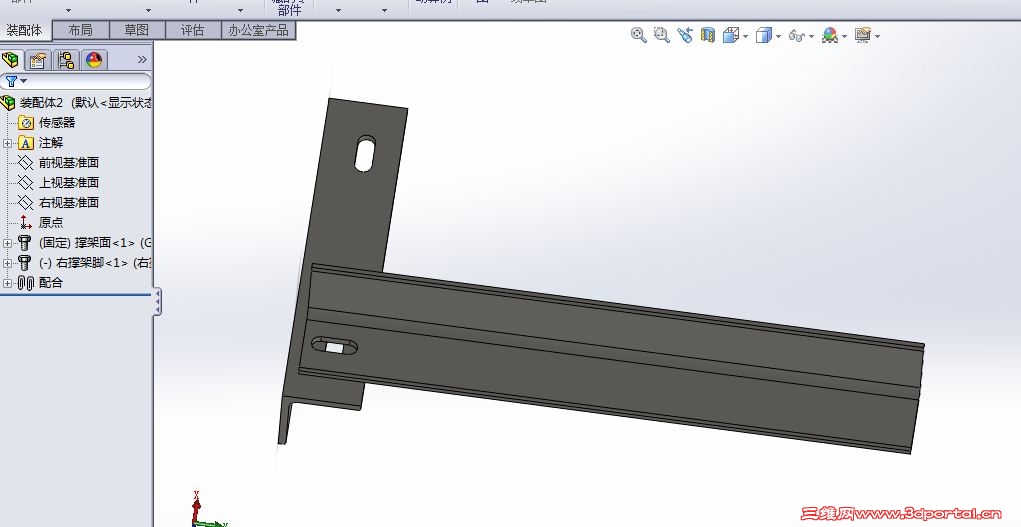Screen dimensions: 1021x527
Task: Switch to PropertyManager tab icon
Action: point(38,61)
